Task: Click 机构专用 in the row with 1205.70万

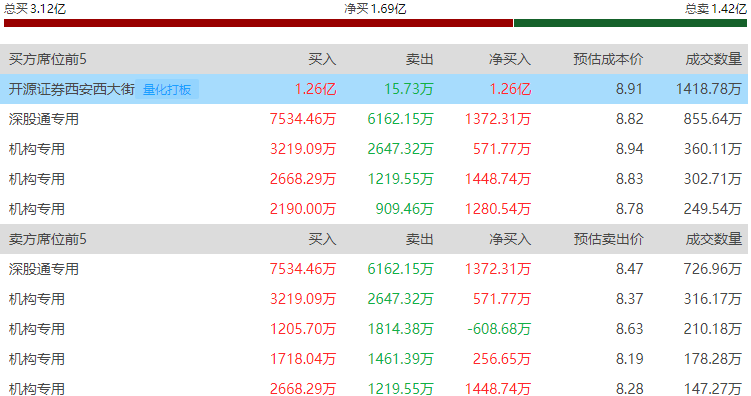Action: [36, 329]
